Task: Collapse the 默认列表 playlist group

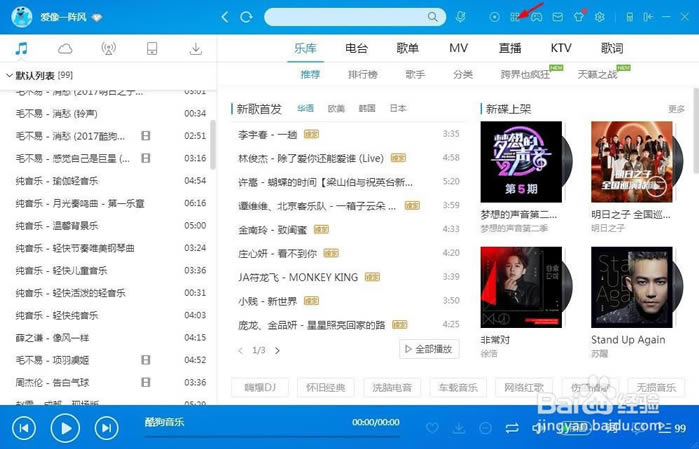Action: (x=9, y=75)
